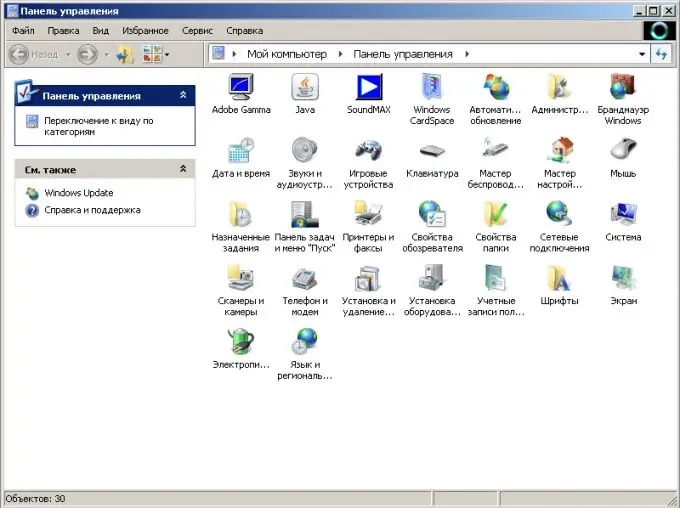This screenshot has height=508, width=680.
Task: Launch the SoundMAX applet
Action: 369,94
